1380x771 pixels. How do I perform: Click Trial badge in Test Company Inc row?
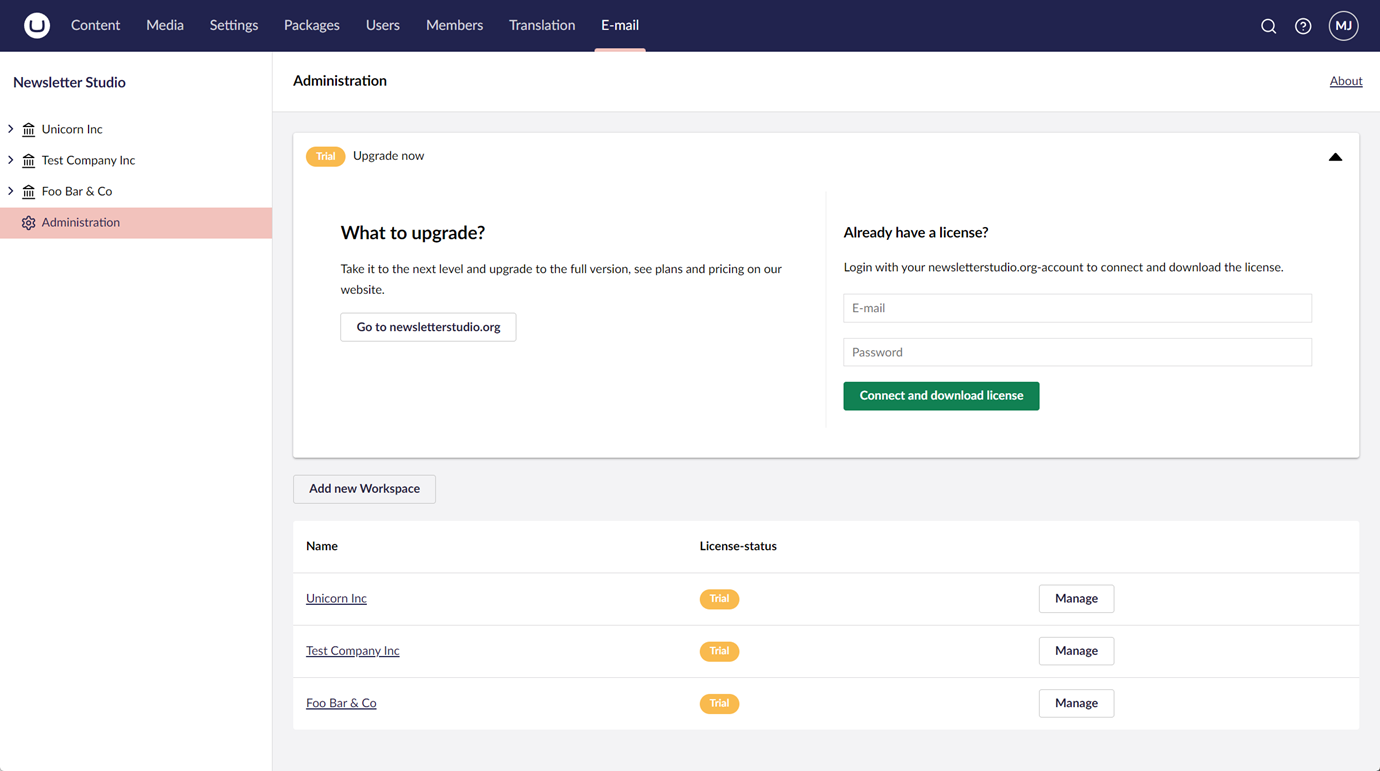pos(719,651)
